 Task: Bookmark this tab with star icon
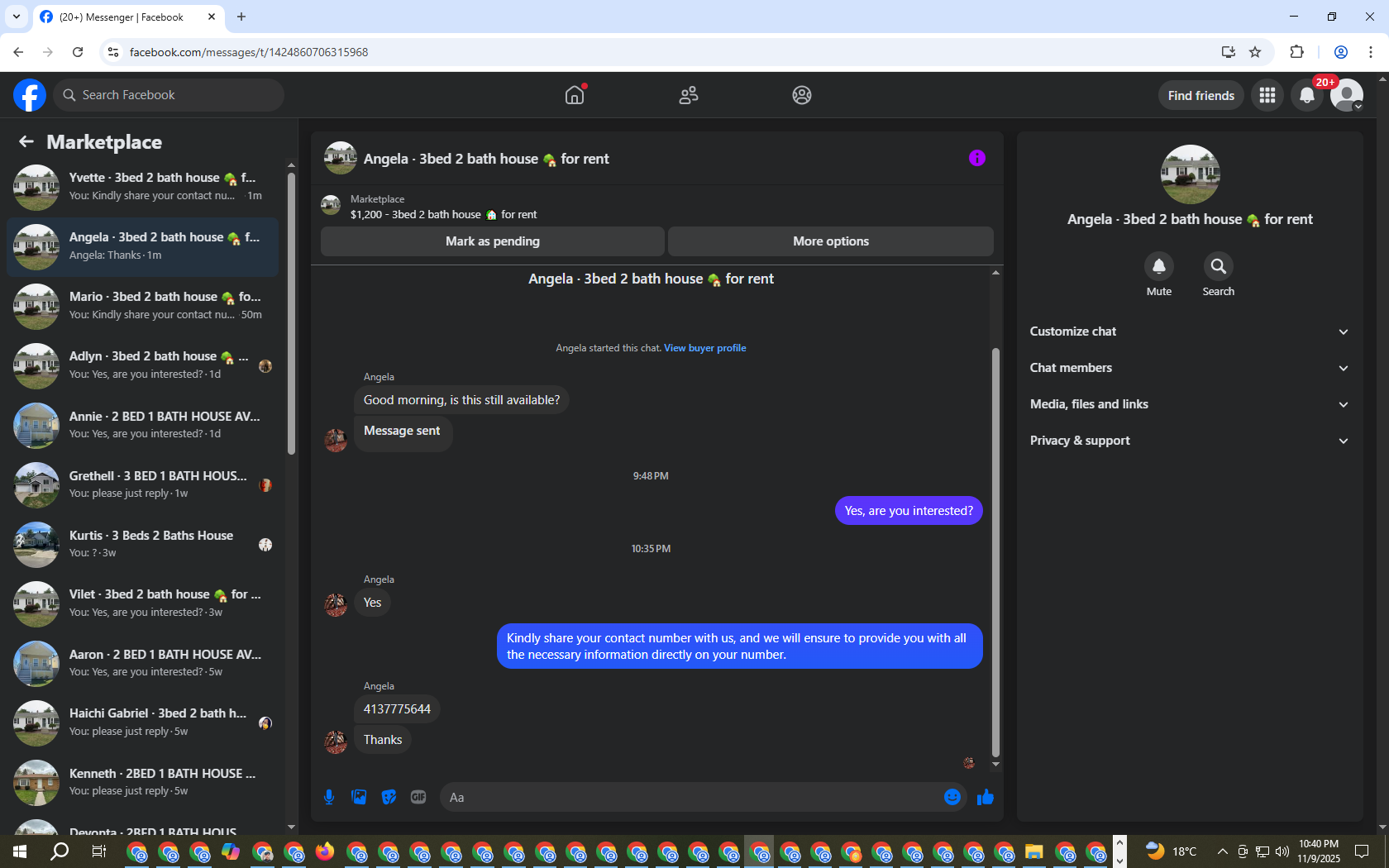(x=1255, y=52)
